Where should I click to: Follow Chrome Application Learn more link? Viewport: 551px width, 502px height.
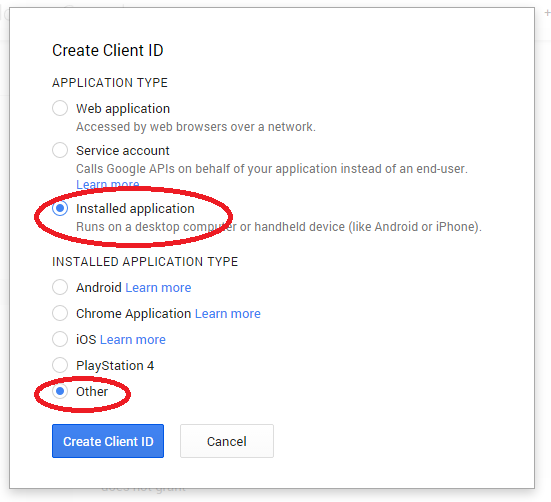pyautogui.click(x=228, y=314)
